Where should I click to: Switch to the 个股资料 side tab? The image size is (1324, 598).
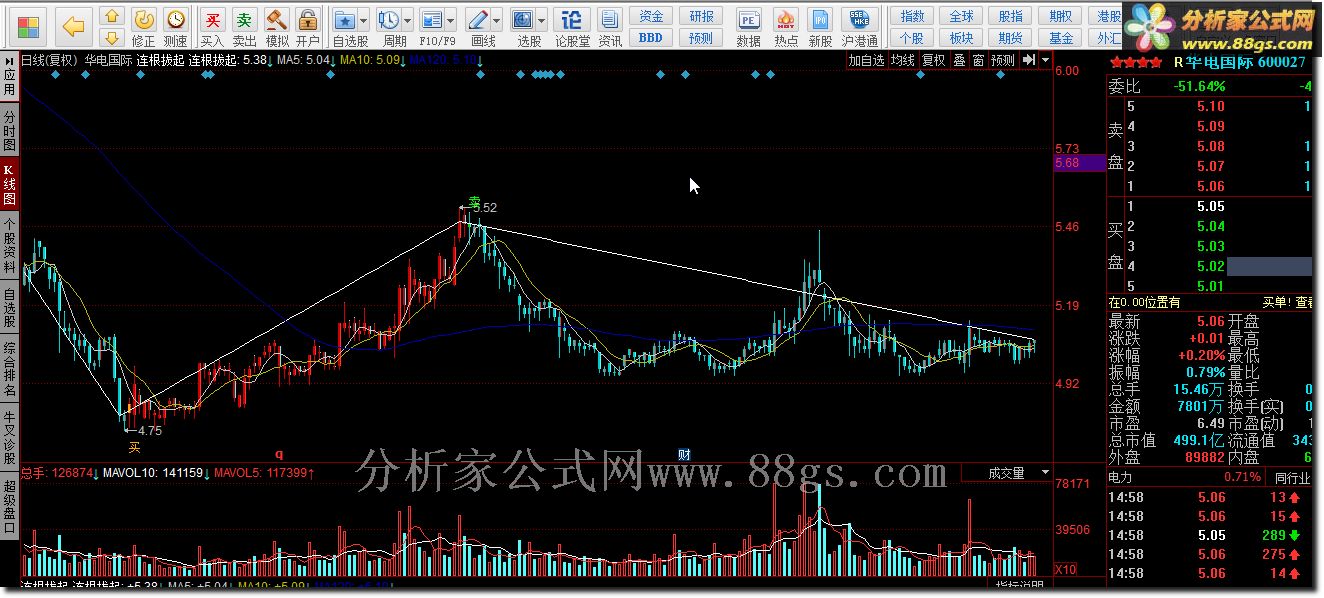pyautogui.click(x=9, y=245)
